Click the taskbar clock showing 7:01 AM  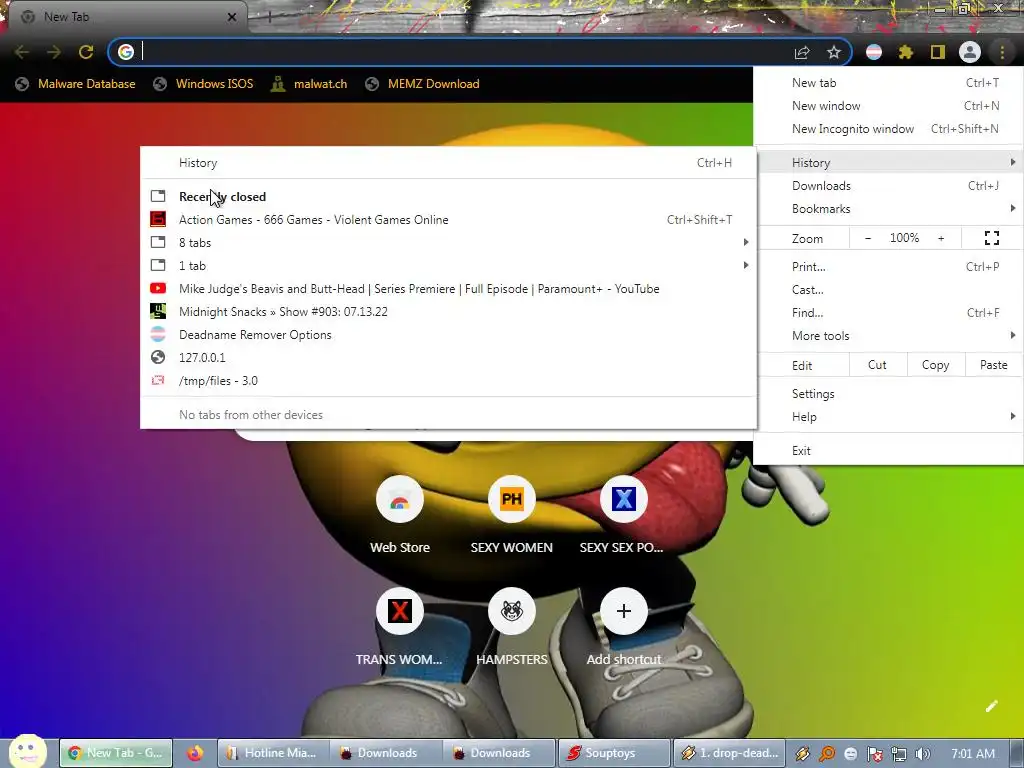[x=973, y=754]
